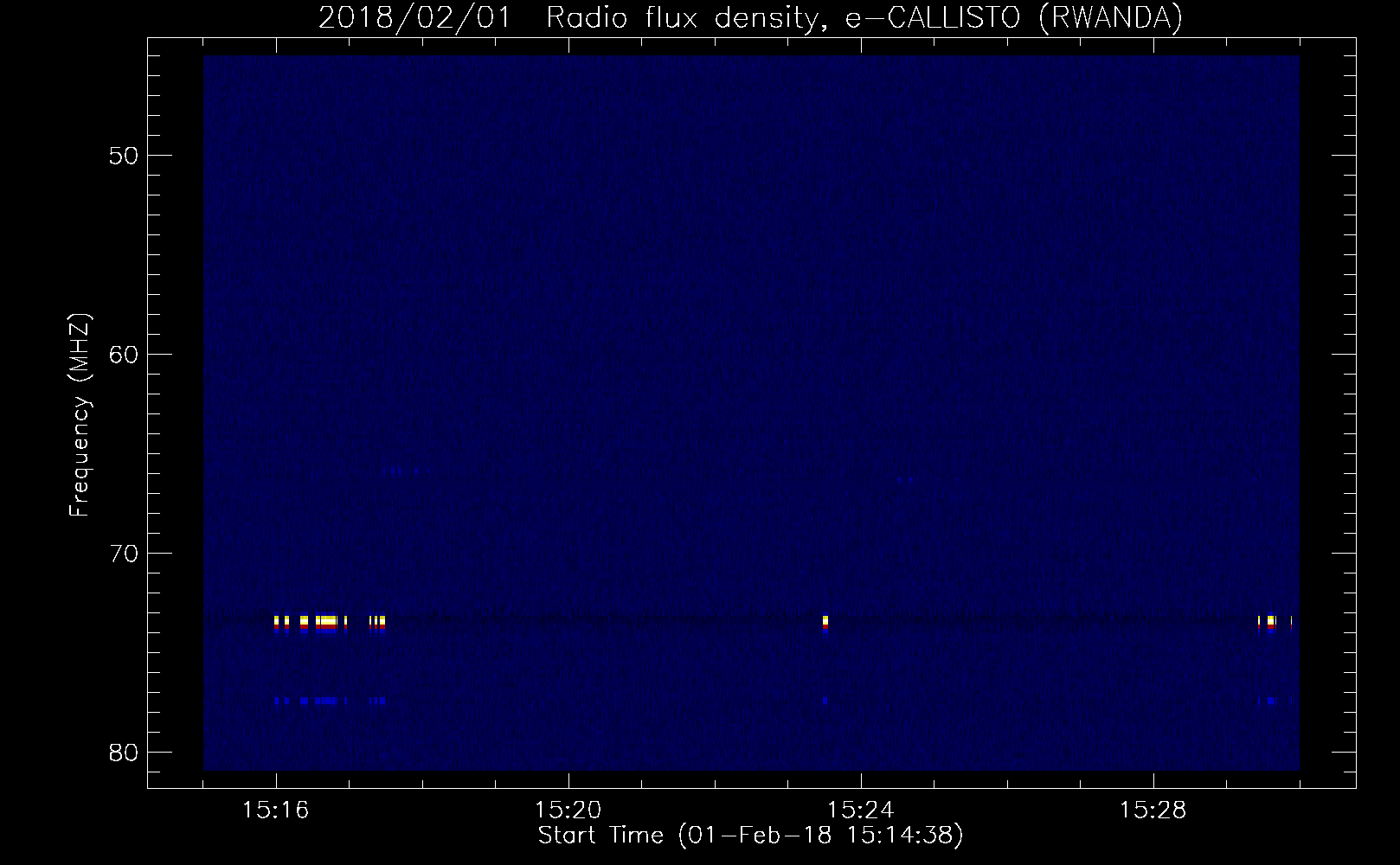1400x865 pixels.
Task: Click the 15:16 time tick label
Action: (x=276, y=811)
